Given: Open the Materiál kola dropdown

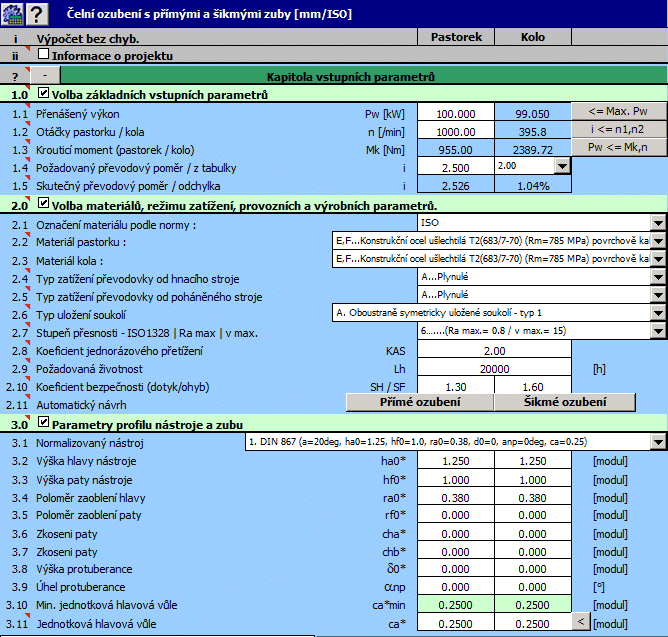Looking at the screenshot, I should coord(658,259).
